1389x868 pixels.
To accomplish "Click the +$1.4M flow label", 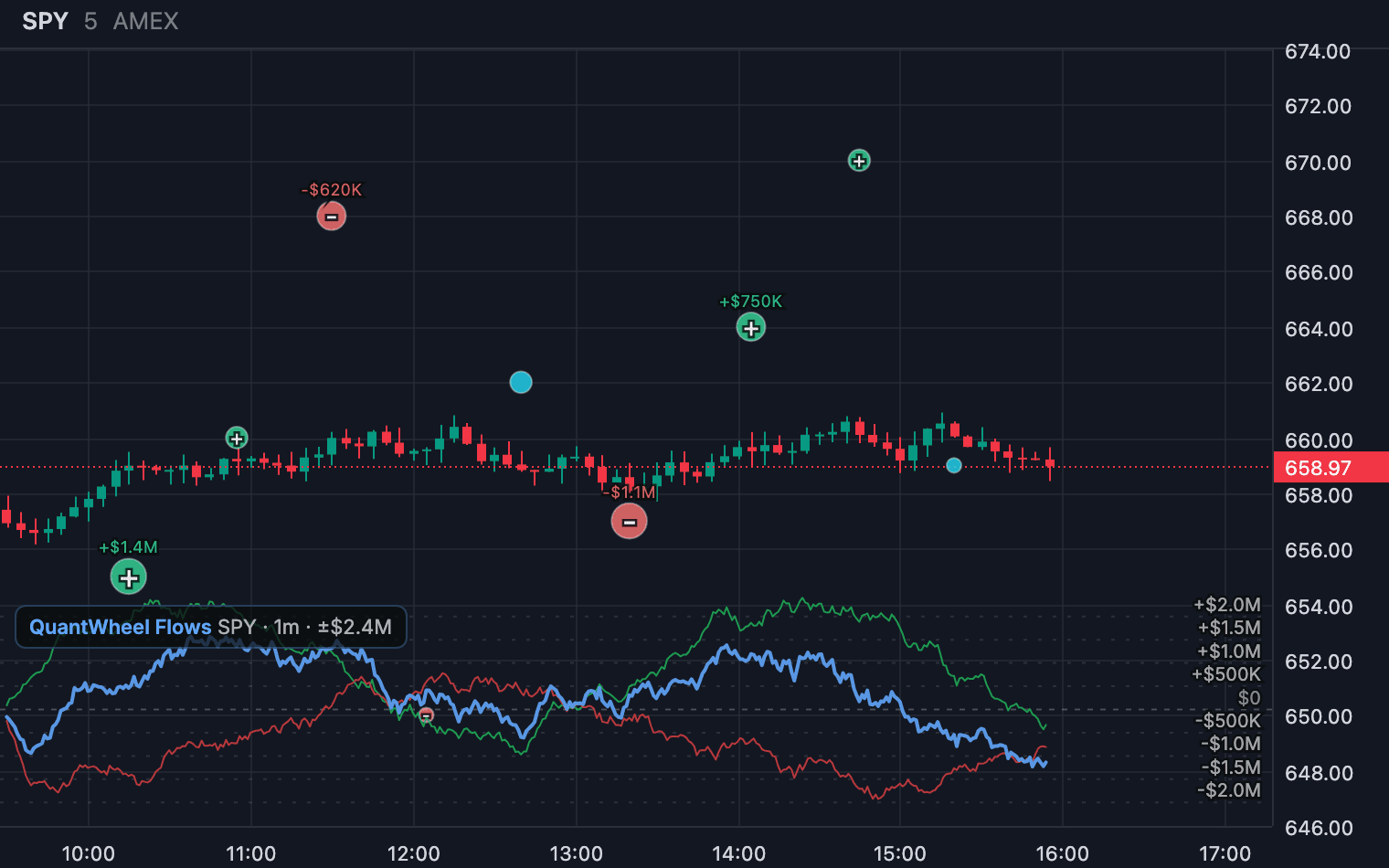I will tap(128, 547).
